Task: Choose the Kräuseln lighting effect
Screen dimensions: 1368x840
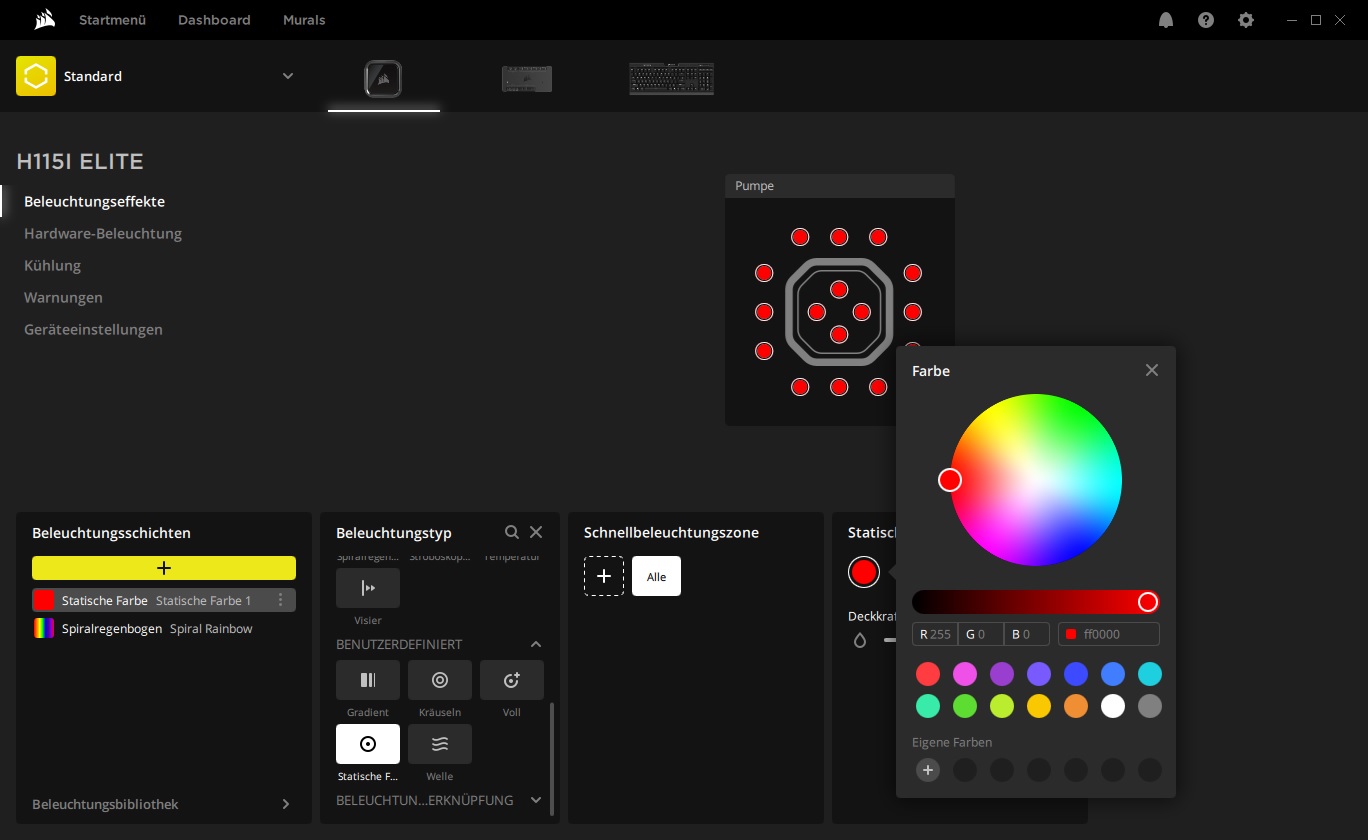Action: coord(440,680)
